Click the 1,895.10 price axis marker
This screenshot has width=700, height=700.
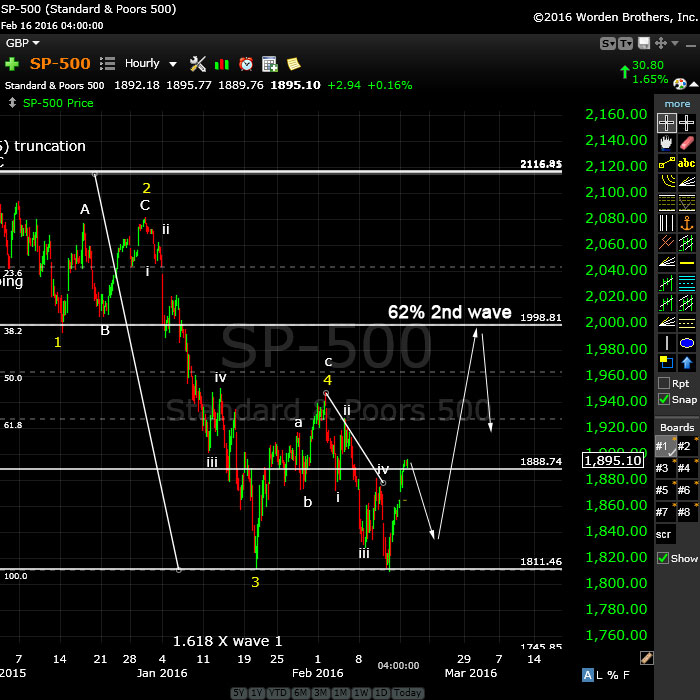pos(613,460)
